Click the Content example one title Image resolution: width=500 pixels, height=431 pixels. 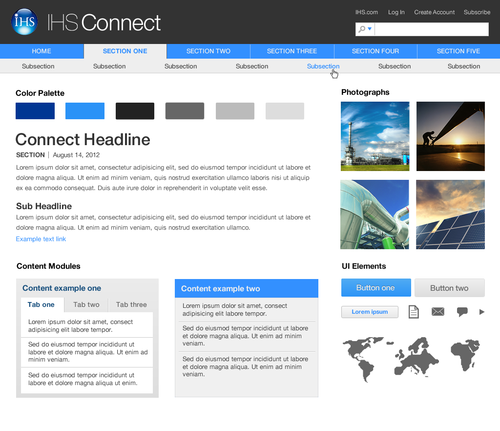pyautogui.click(x=62, y=288)
